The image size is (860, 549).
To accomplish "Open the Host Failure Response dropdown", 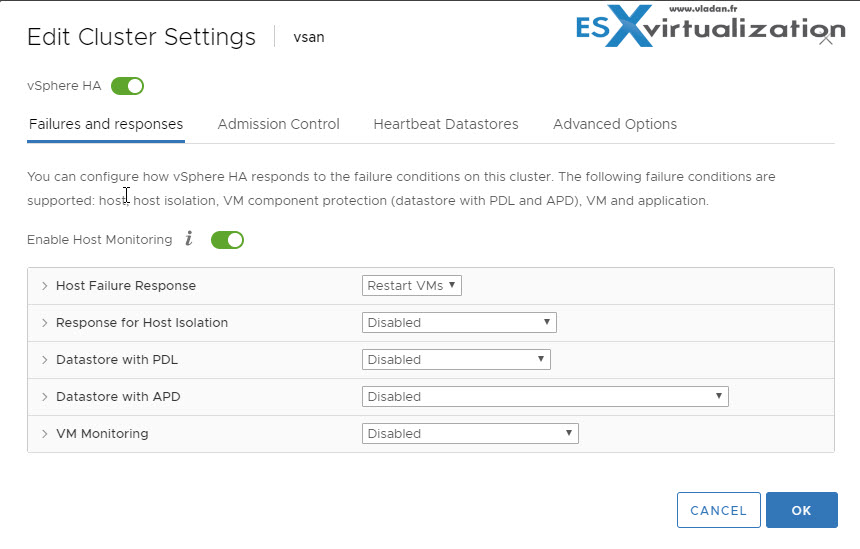I will (412, 286).
